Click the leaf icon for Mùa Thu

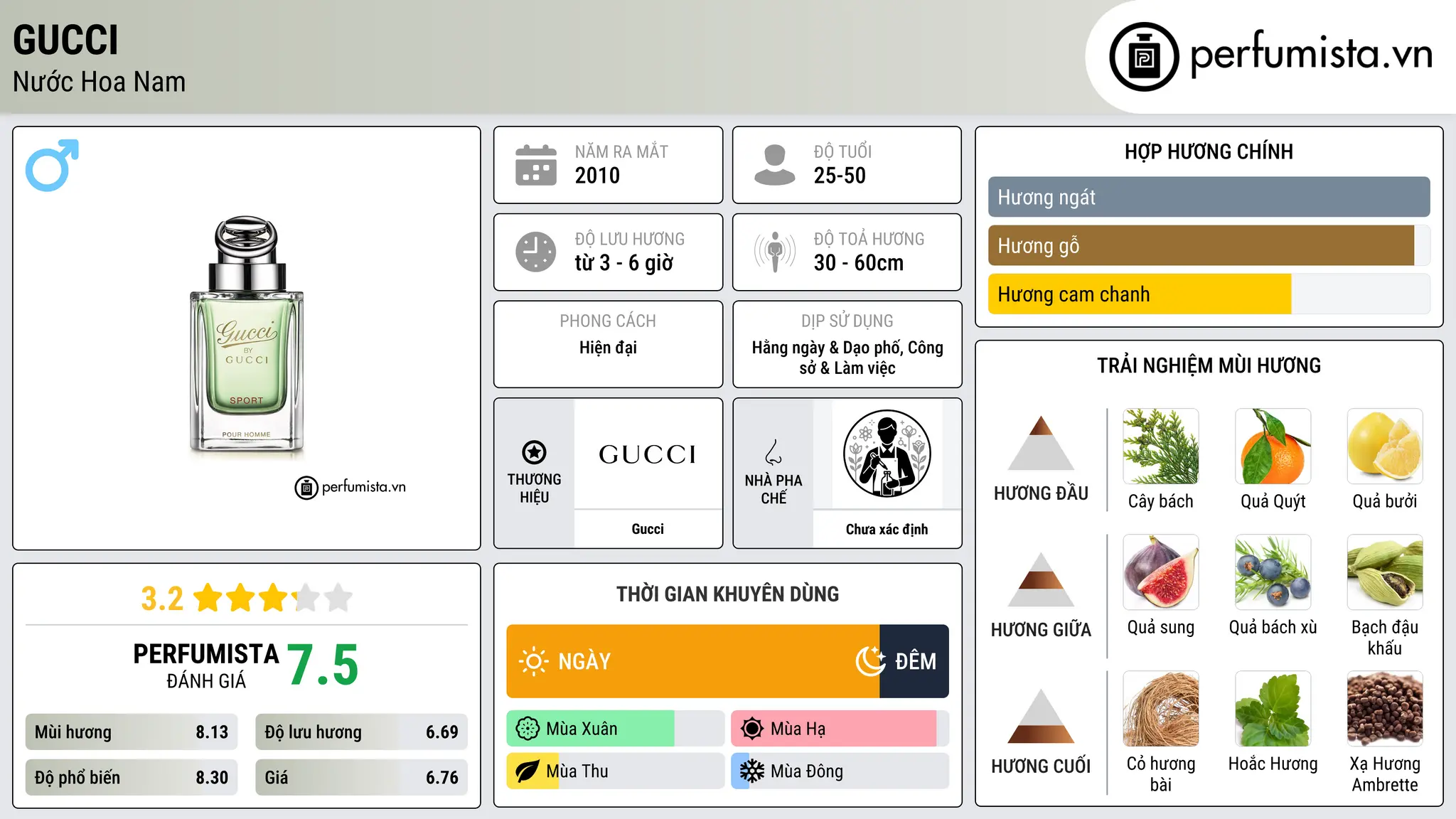528,771
